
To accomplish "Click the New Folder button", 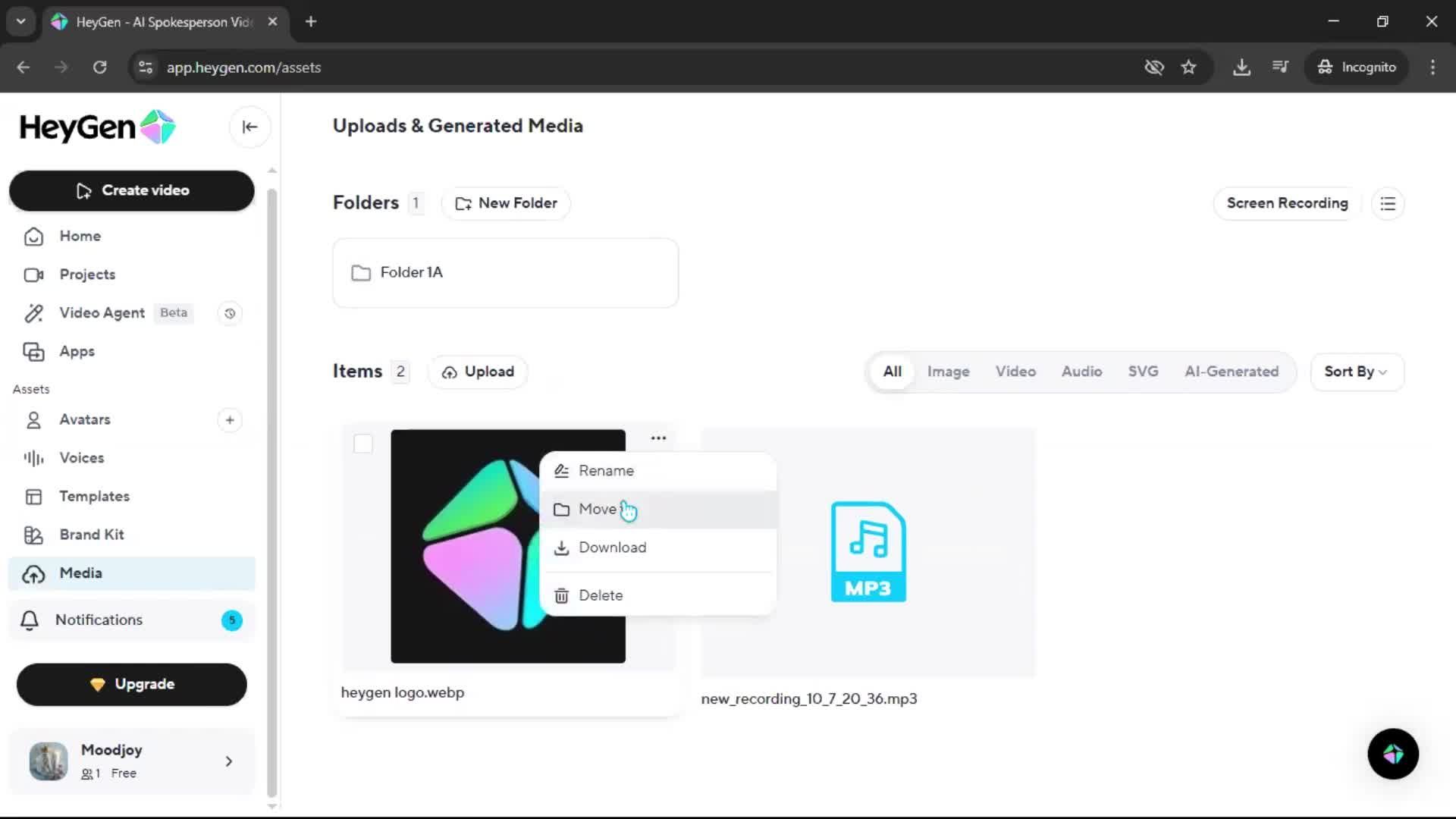I will pos(506,203).
